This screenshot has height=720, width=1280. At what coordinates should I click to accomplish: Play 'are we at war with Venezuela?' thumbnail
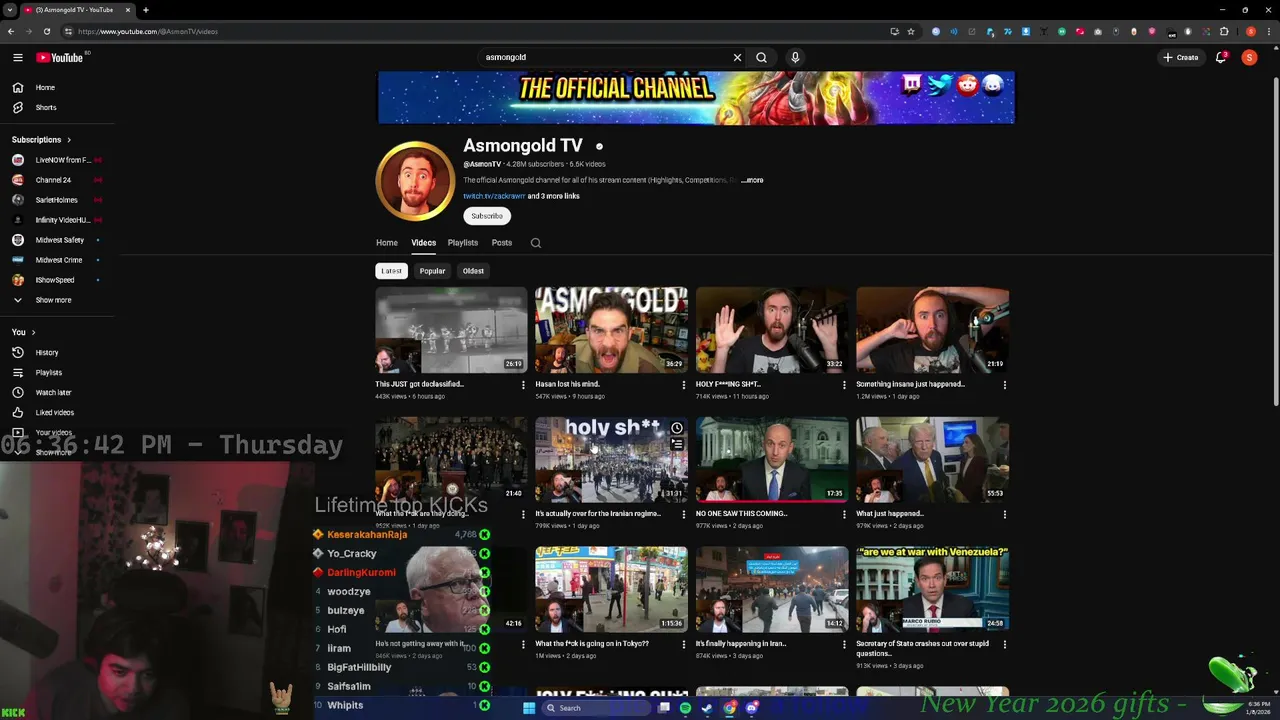[932, 589]
